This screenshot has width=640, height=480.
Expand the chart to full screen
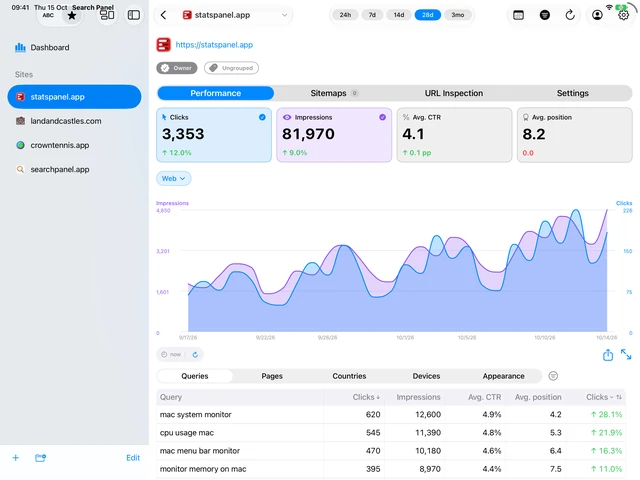(x=626, y=354)
